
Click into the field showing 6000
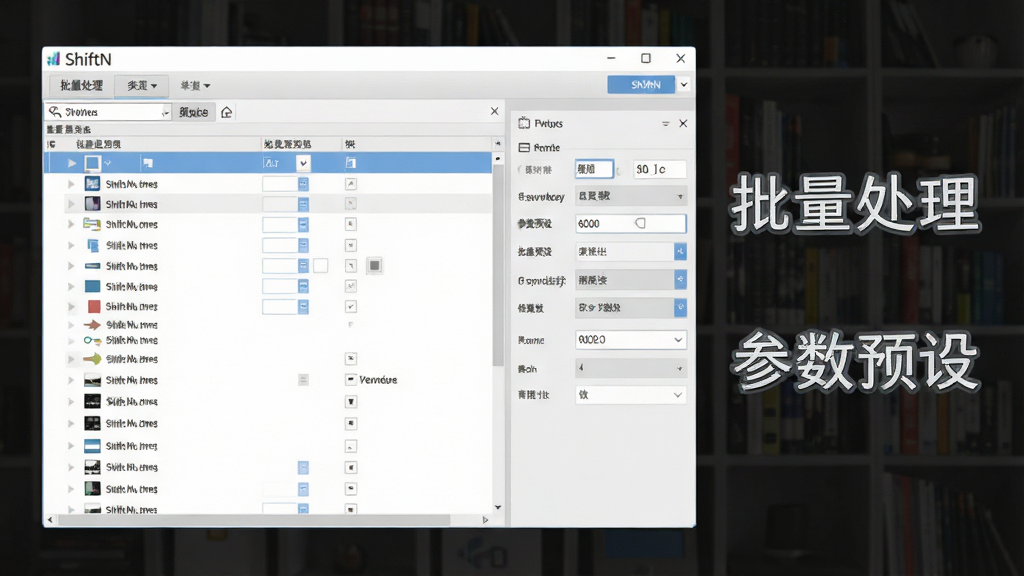pyautogui.click(x=630, y=223)
